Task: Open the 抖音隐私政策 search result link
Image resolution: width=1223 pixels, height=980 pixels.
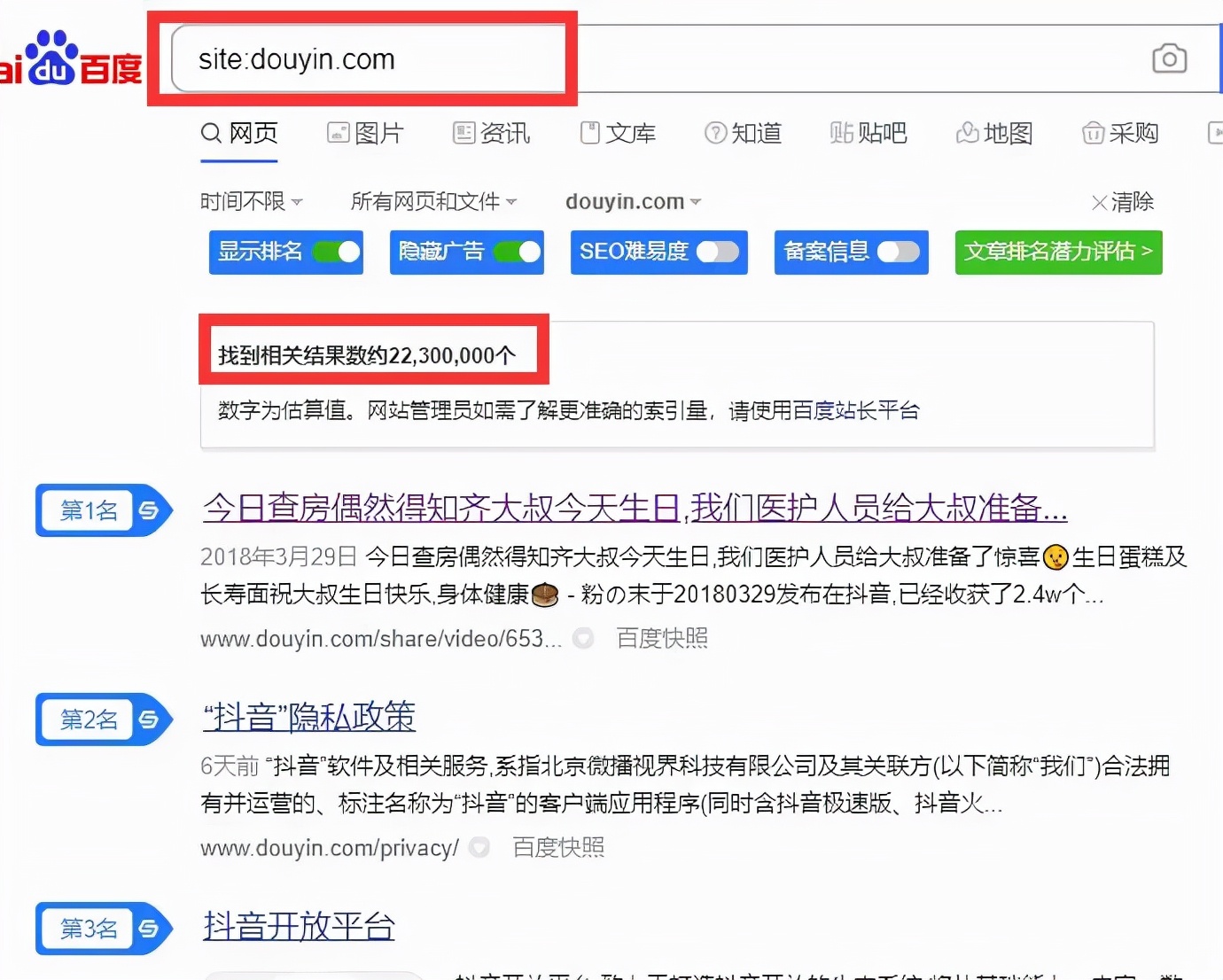Action: [x=308, y=718]
